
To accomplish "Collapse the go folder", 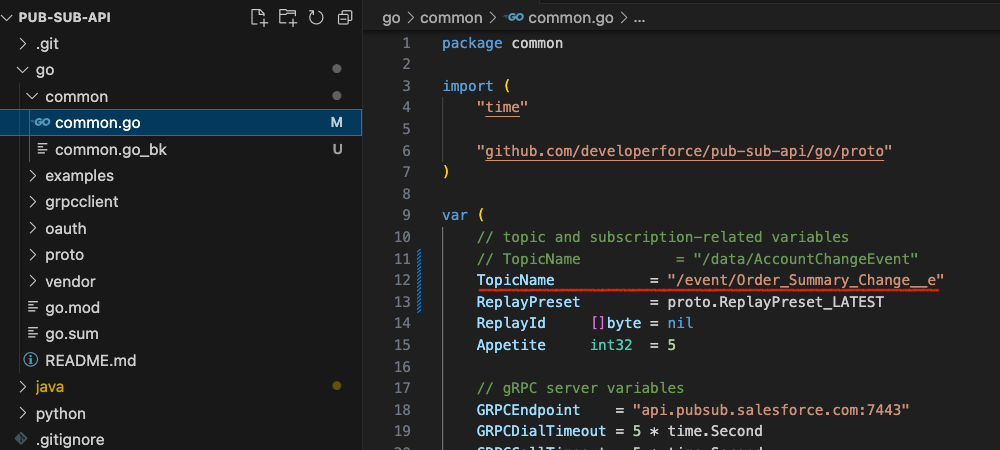I will (23, 70).
